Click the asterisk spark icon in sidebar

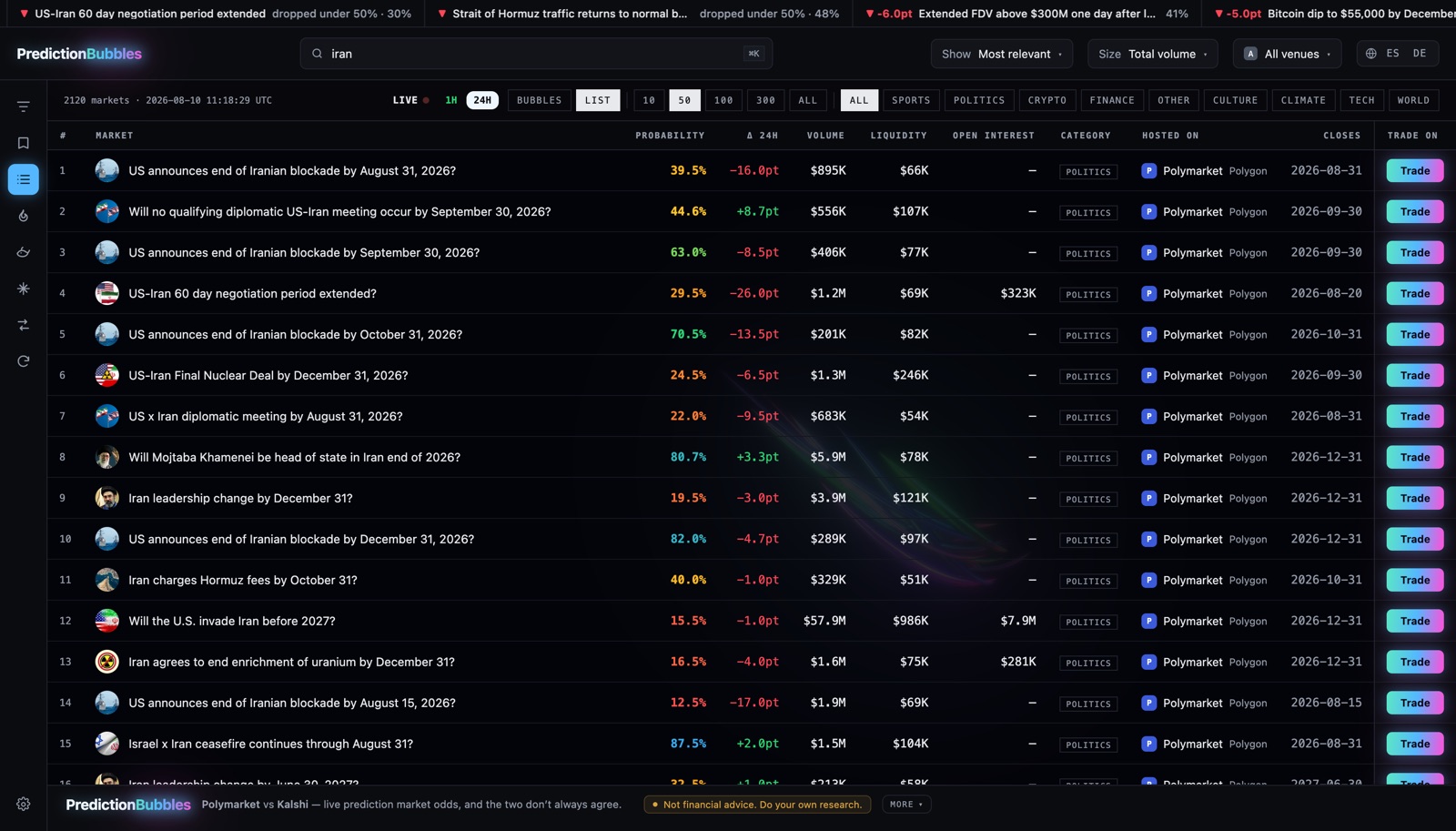[x=24, y=289]
